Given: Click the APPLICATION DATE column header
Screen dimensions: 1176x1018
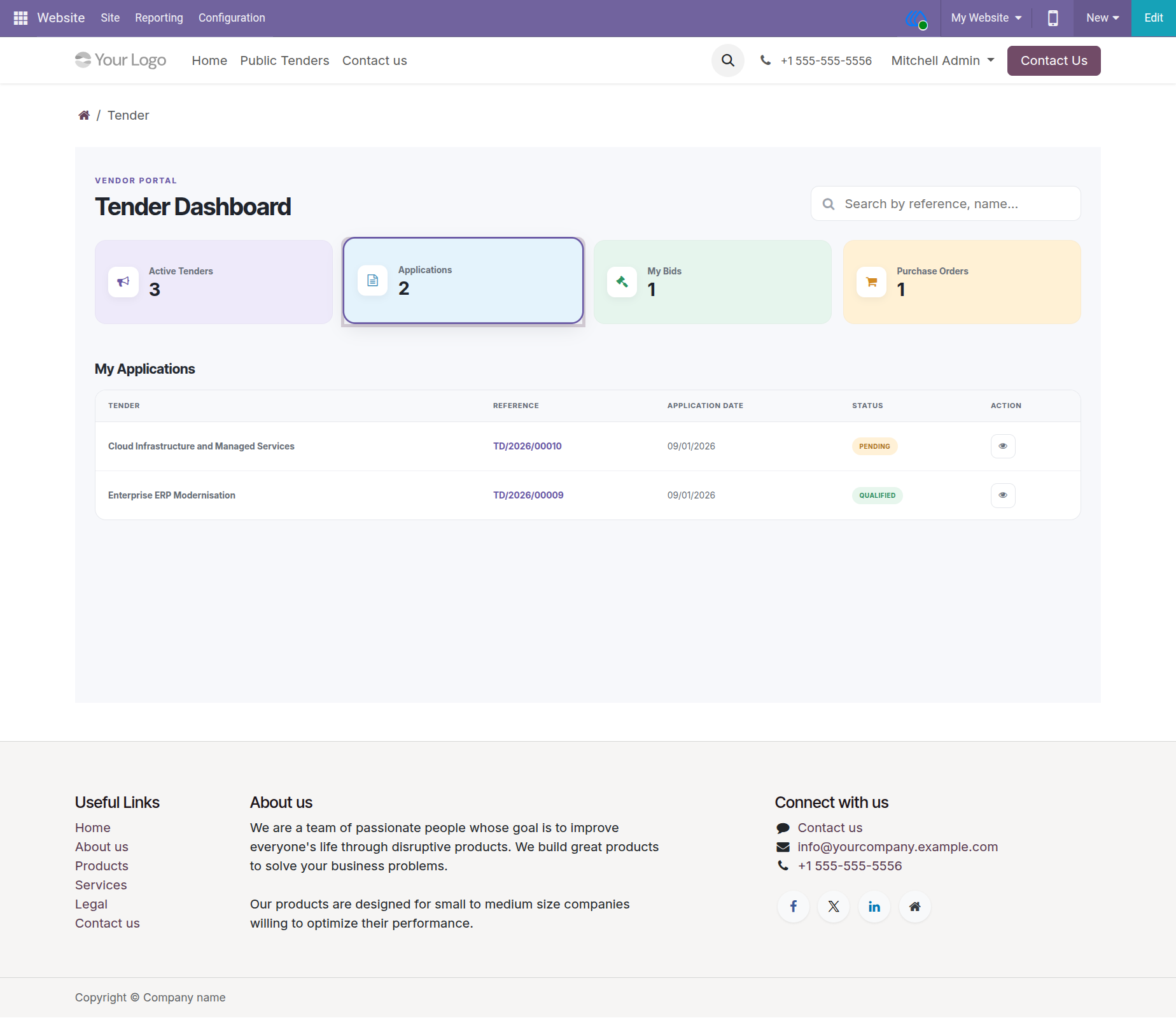Looking at the screenshot, I should click(705, 406).
